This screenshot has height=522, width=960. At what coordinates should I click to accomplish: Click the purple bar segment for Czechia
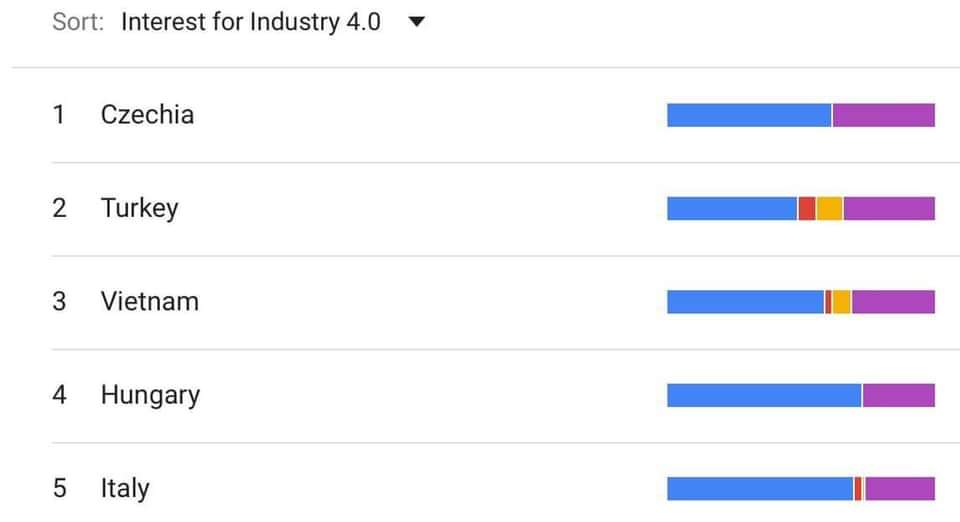point(883,115)
